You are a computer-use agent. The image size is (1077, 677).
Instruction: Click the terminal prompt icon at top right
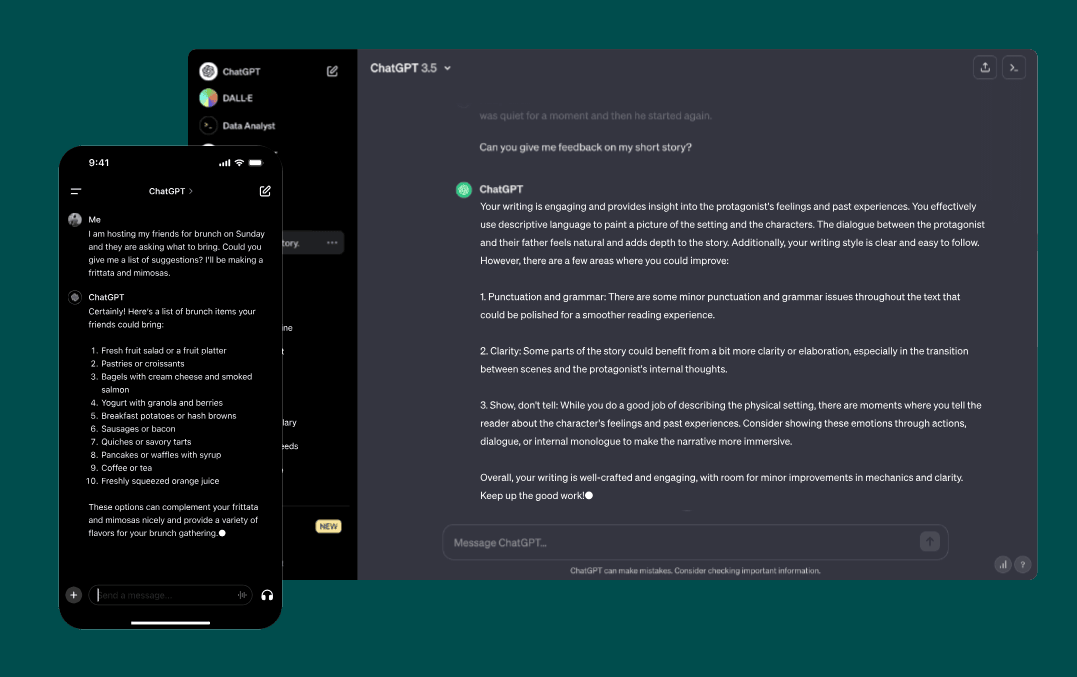coord(1014,67)
